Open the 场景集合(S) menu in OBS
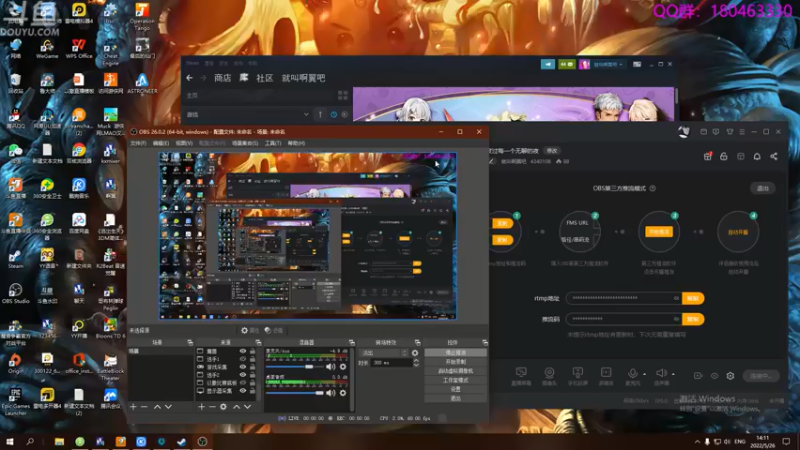 (x=245, y=143)
